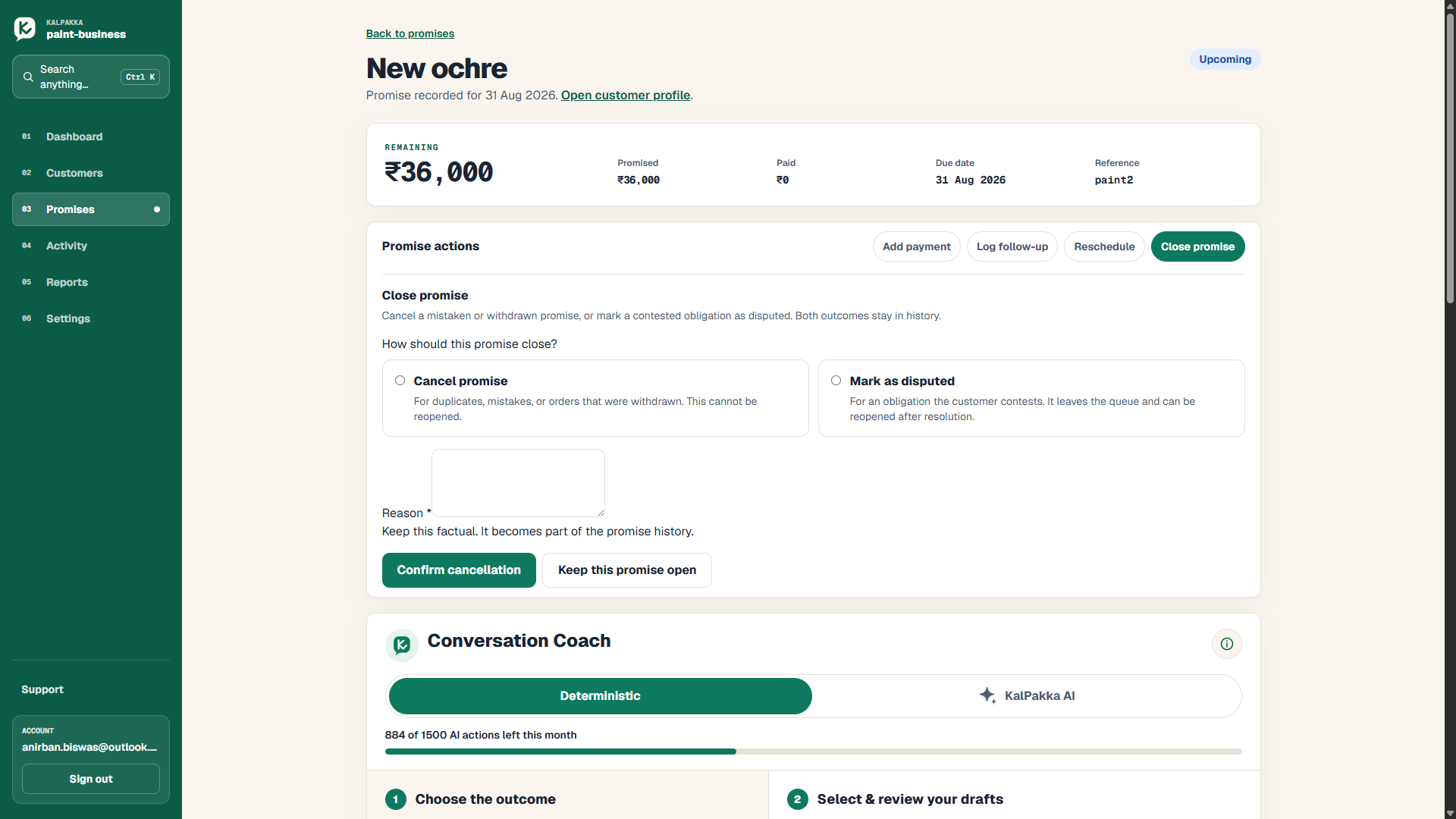Click inside the Reason text area
1456x819 pixels.
pos(518,483)
